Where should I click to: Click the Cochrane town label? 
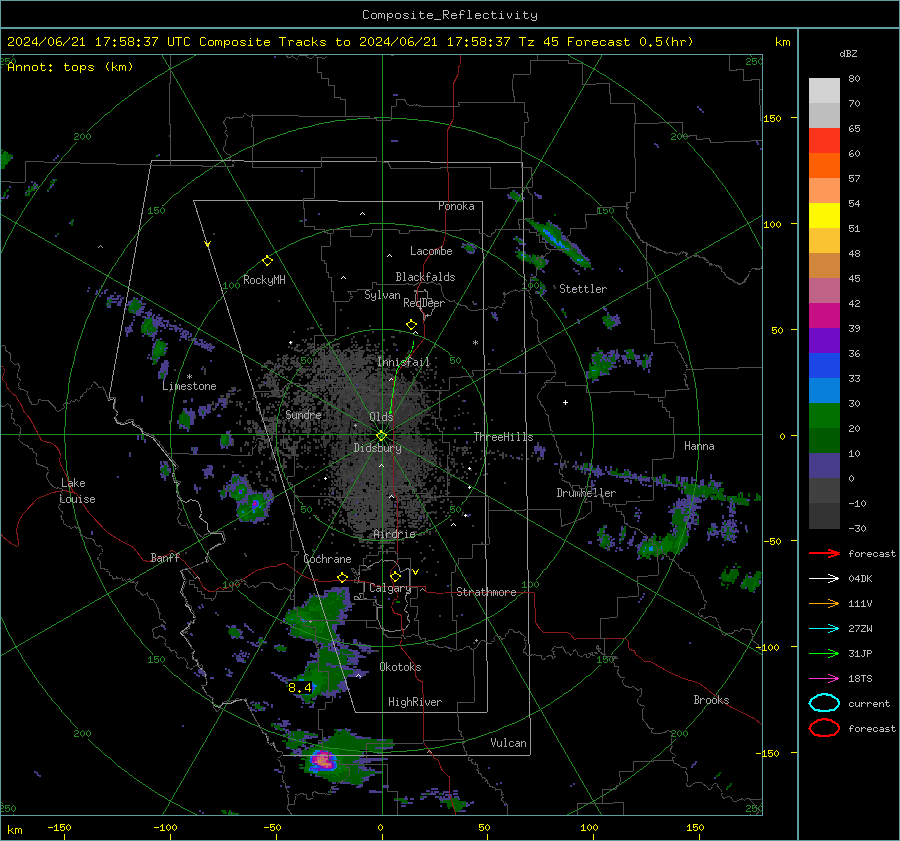(x=327, y=559)
